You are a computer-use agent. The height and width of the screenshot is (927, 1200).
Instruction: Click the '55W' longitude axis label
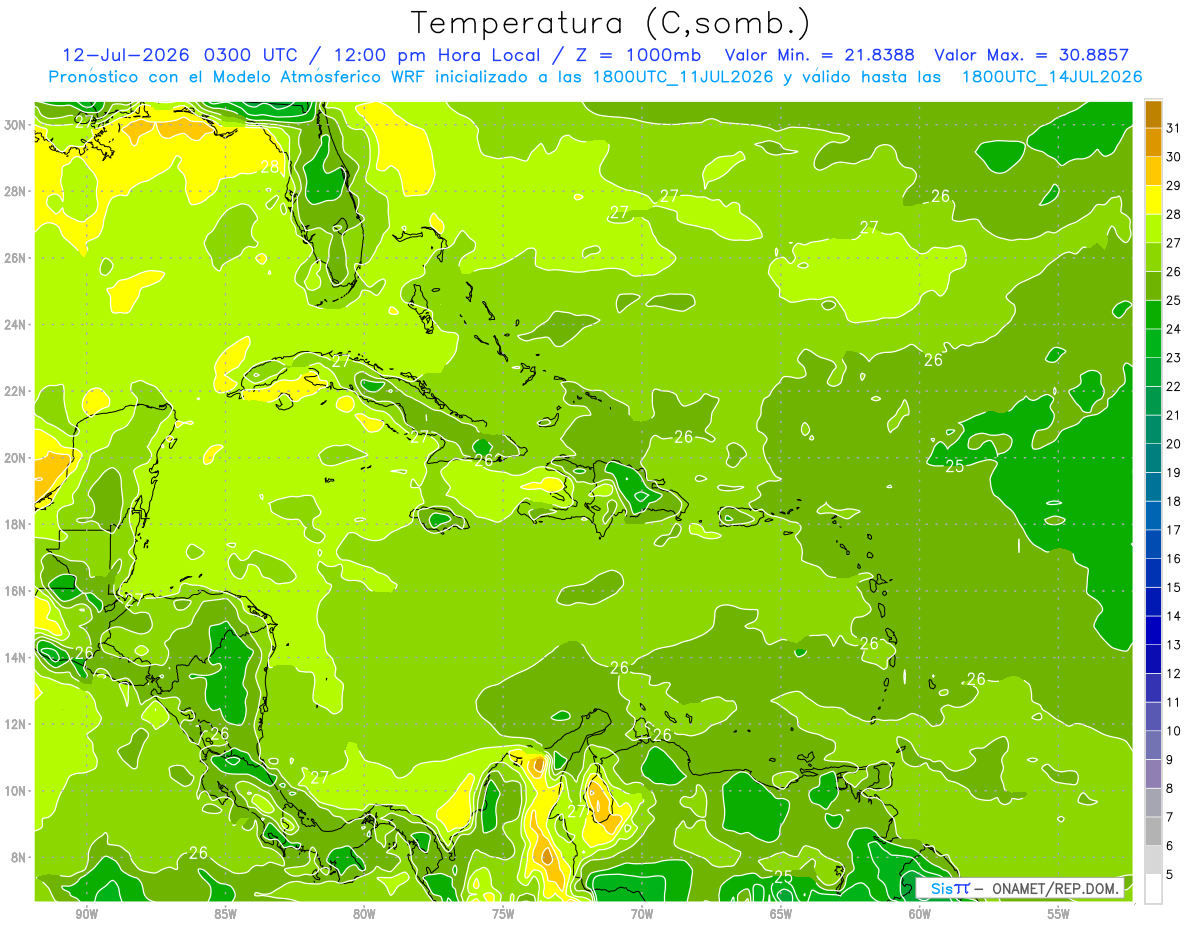(x=1059, y=914)
